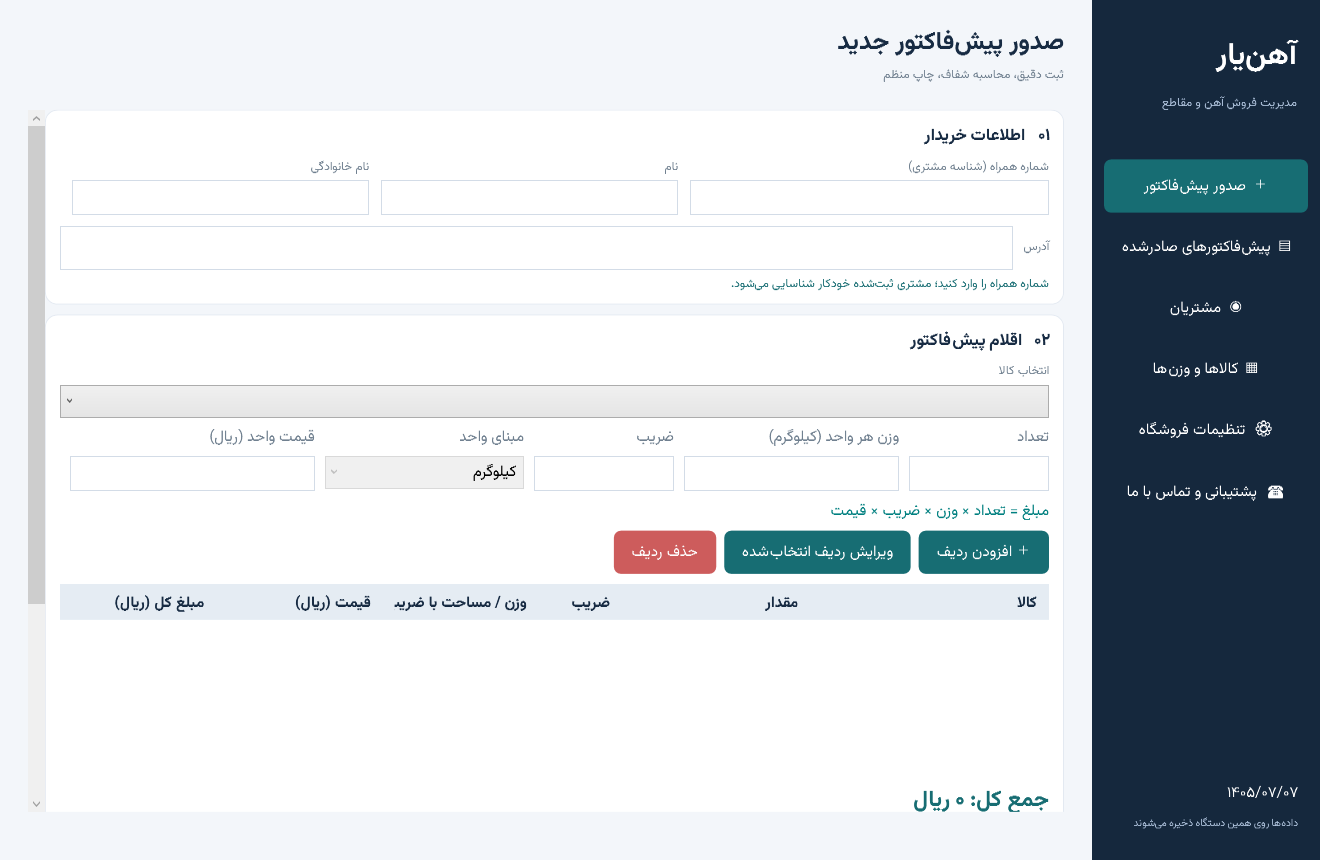Click into the آدرس text field

536,248
